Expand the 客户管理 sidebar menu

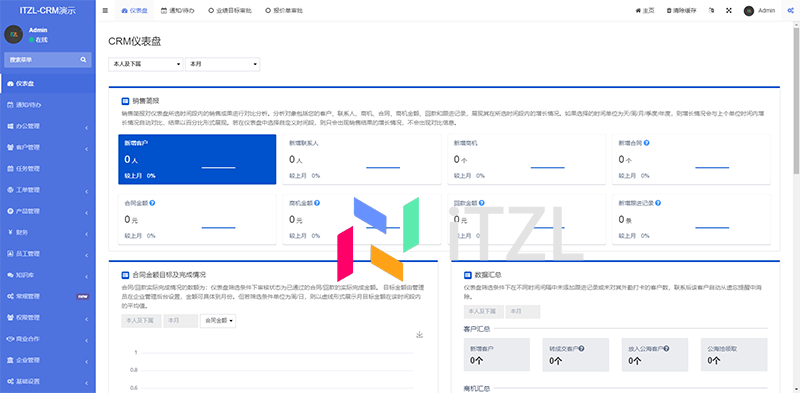click(x=48, y=148)
